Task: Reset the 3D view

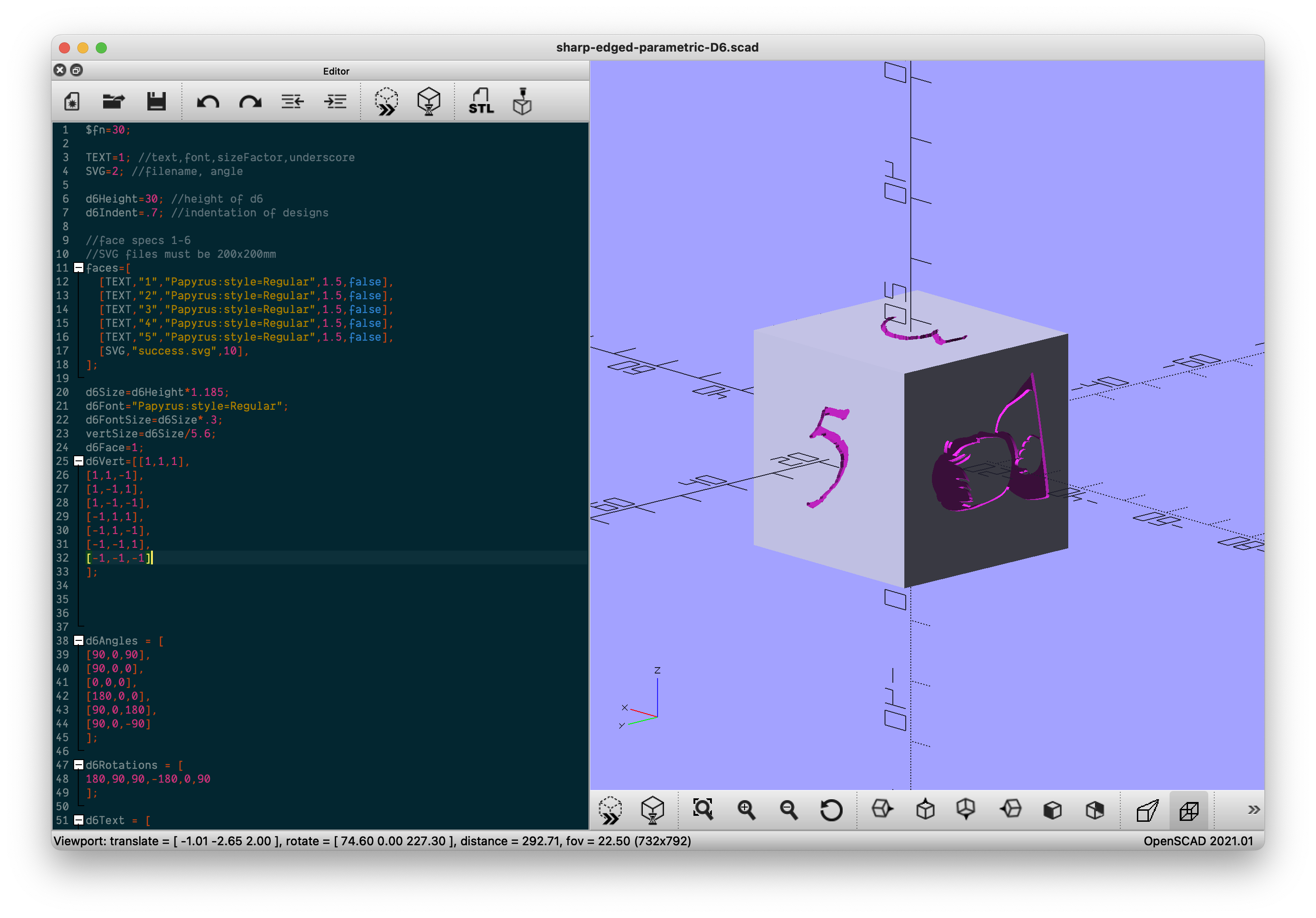Action: 831,810
